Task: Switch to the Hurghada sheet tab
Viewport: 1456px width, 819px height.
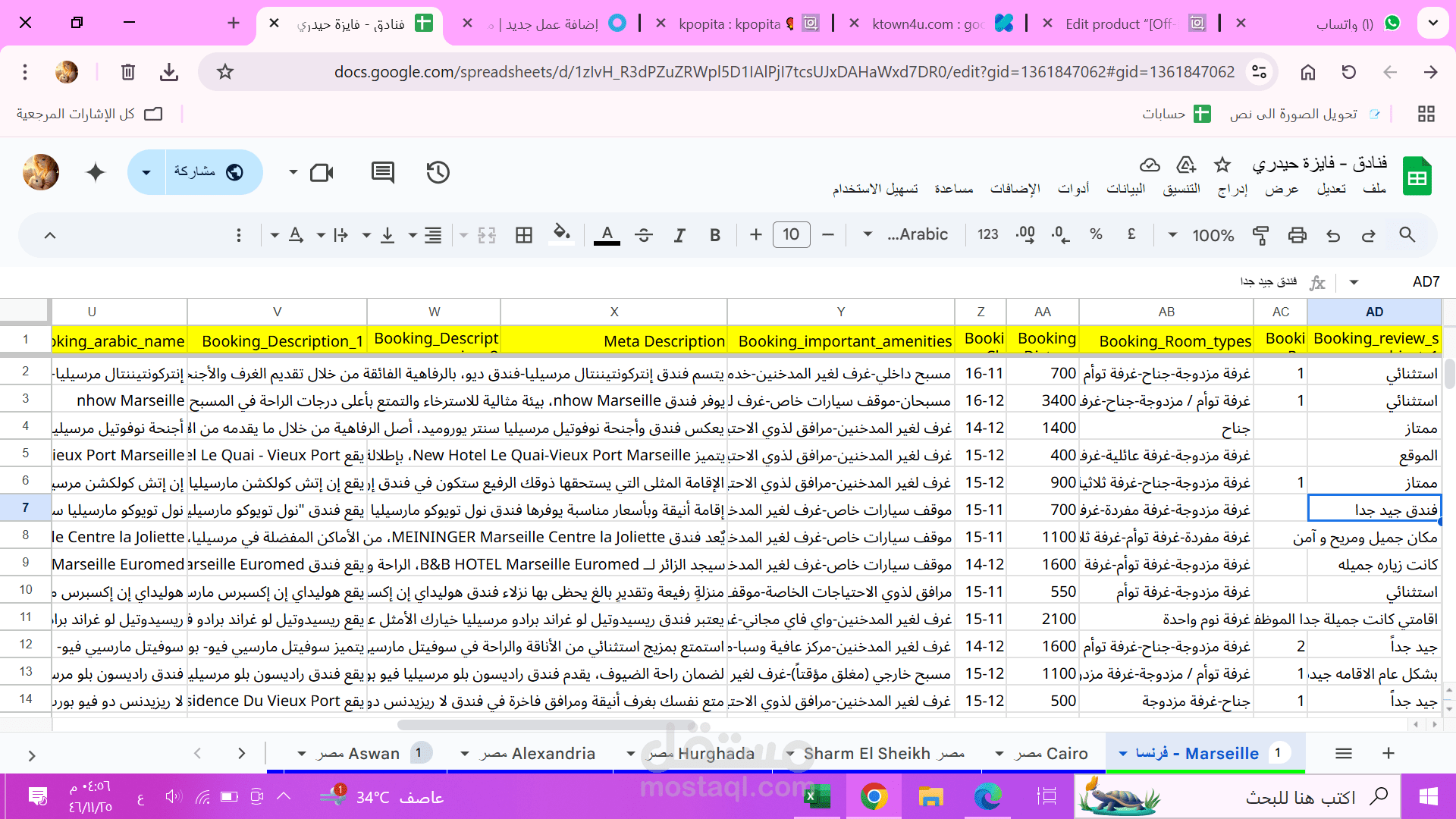Action: click(700, 754)
